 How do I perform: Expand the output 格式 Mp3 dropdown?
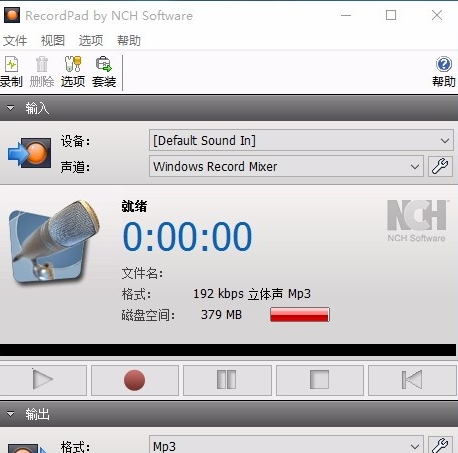286,445
